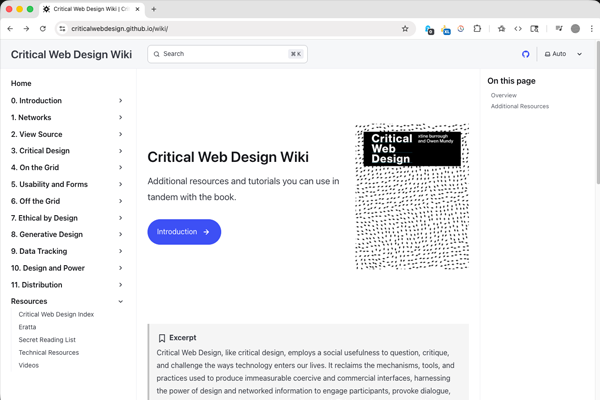
Task: Focus the Search input field
Action: point(220,54)
